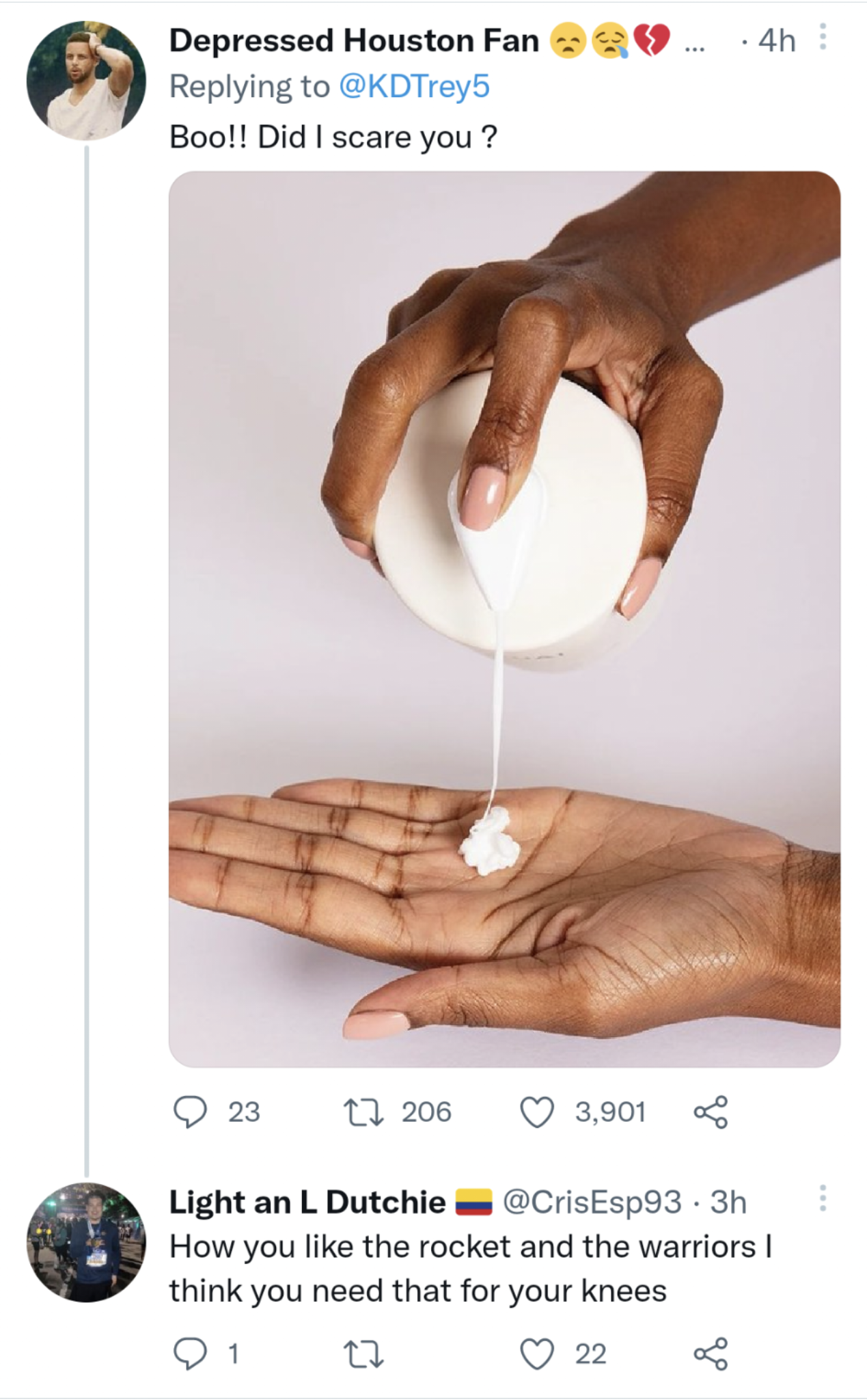Open the "Boo!! Did I scare you ?" tweet text
This screenshot has width=867, height=1400.
333,137
